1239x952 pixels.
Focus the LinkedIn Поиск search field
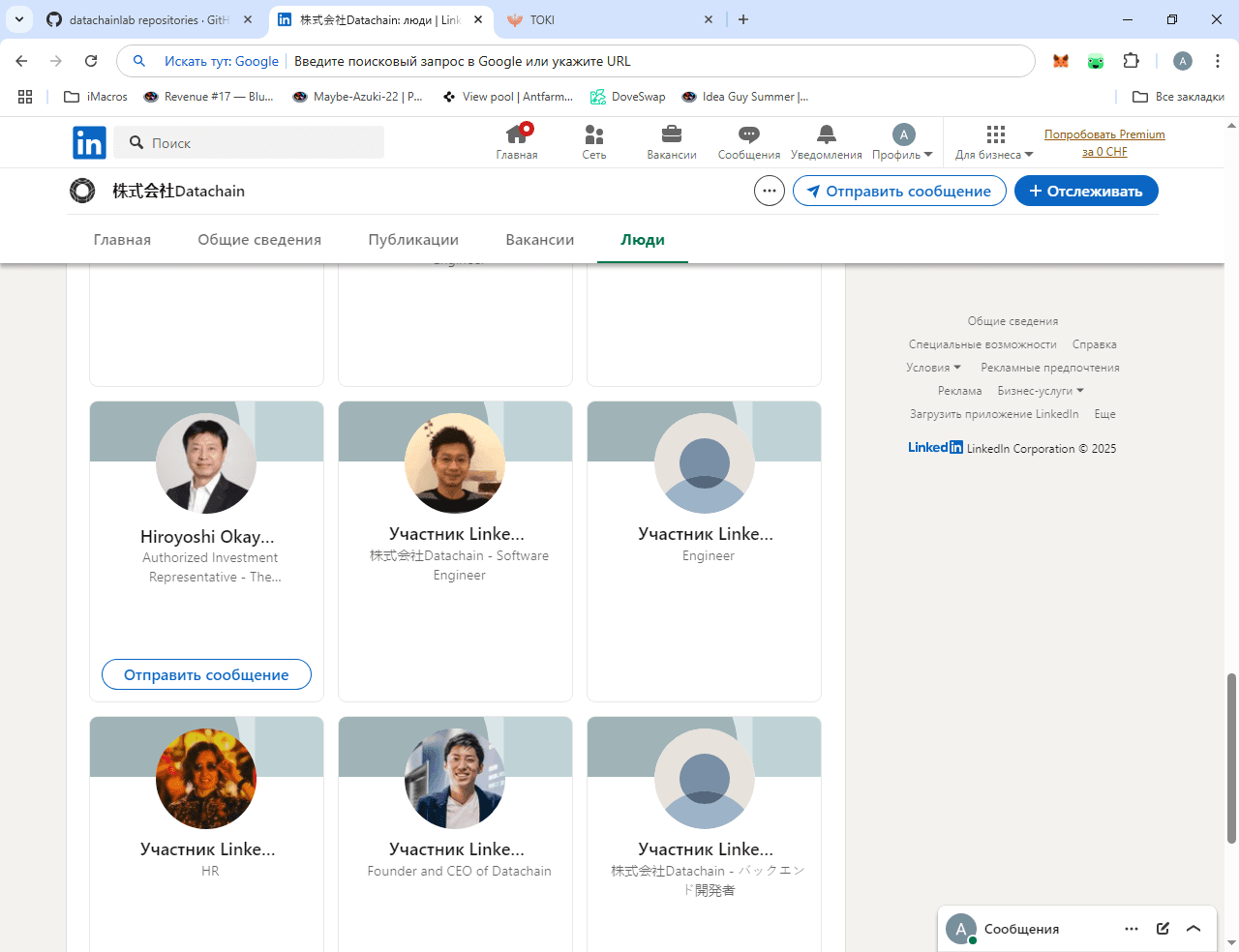point(249,142)
